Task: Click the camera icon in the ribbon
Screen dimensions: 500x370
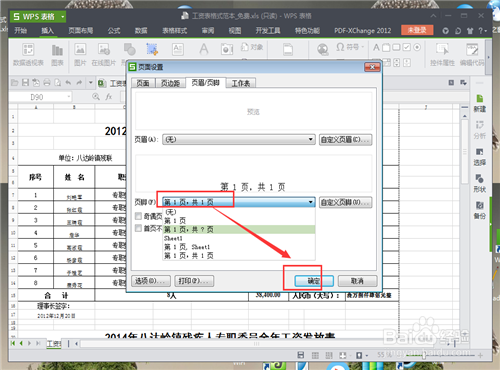Action: [x=227, y=50]
